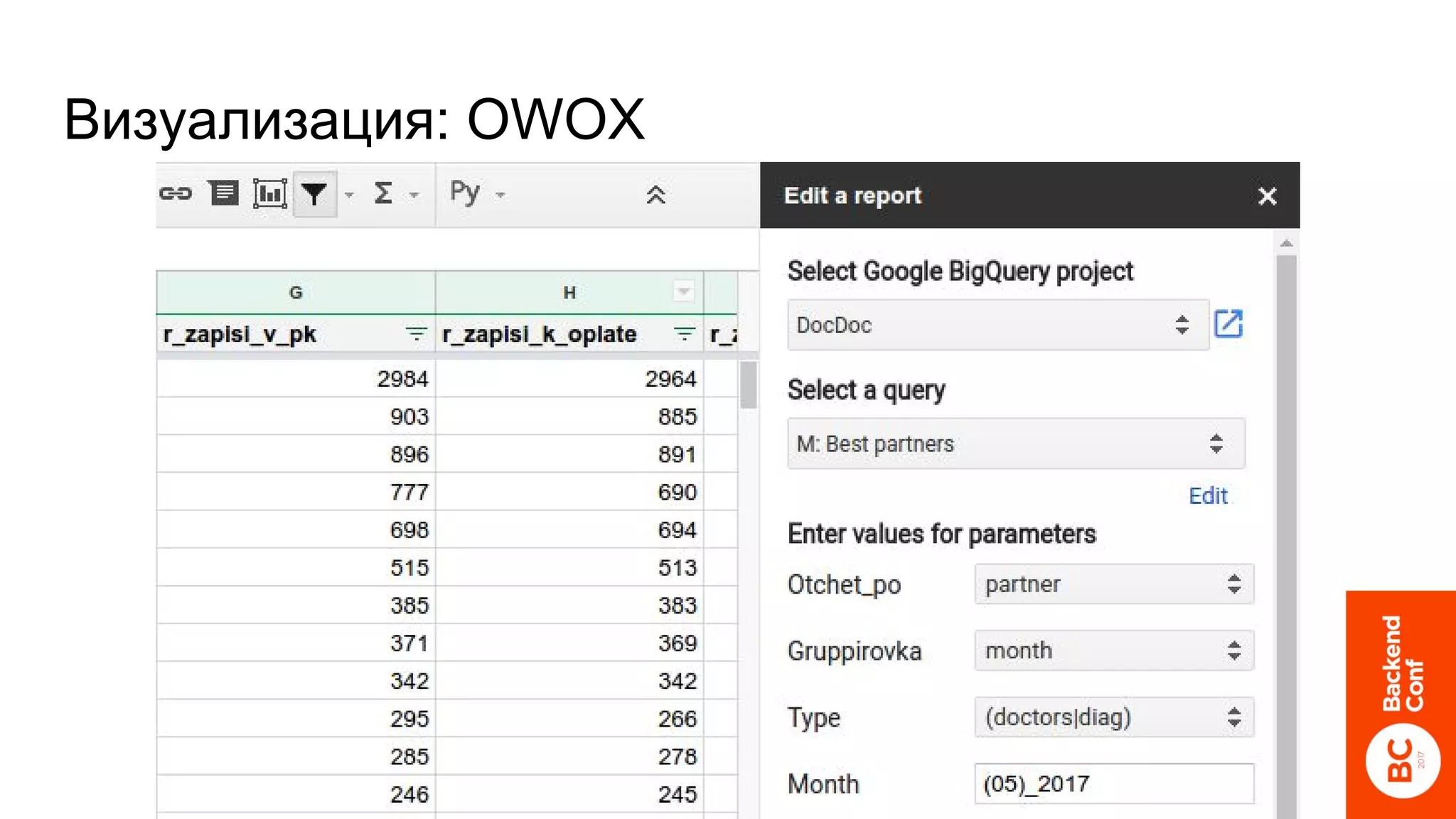Image resolution: width=1456 pixels, height=819 pixels.
Task: Toggle the filter funnel button
Action: point(314,193)
